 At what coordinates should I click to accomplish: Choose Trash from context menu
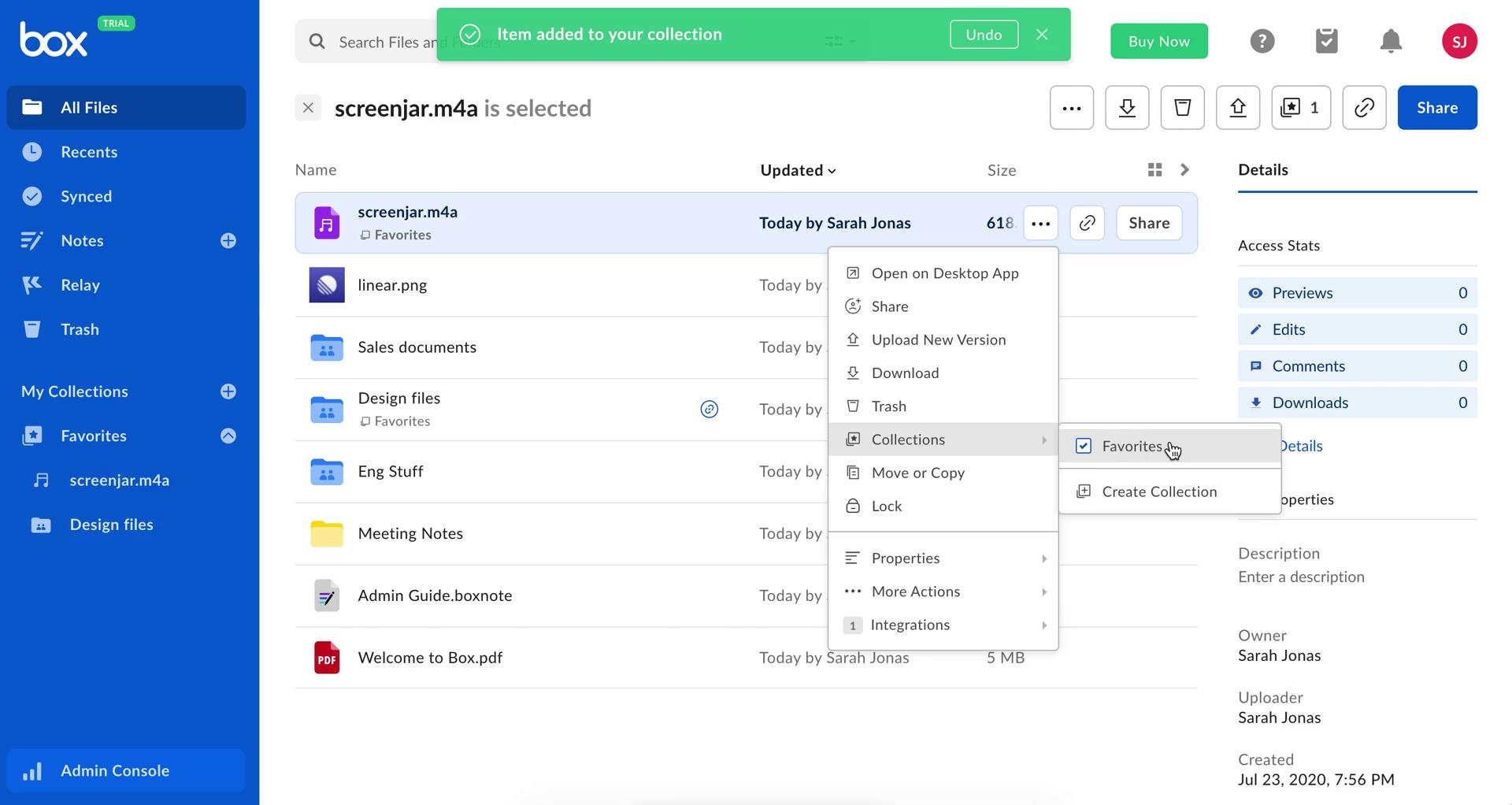(943, 406)
